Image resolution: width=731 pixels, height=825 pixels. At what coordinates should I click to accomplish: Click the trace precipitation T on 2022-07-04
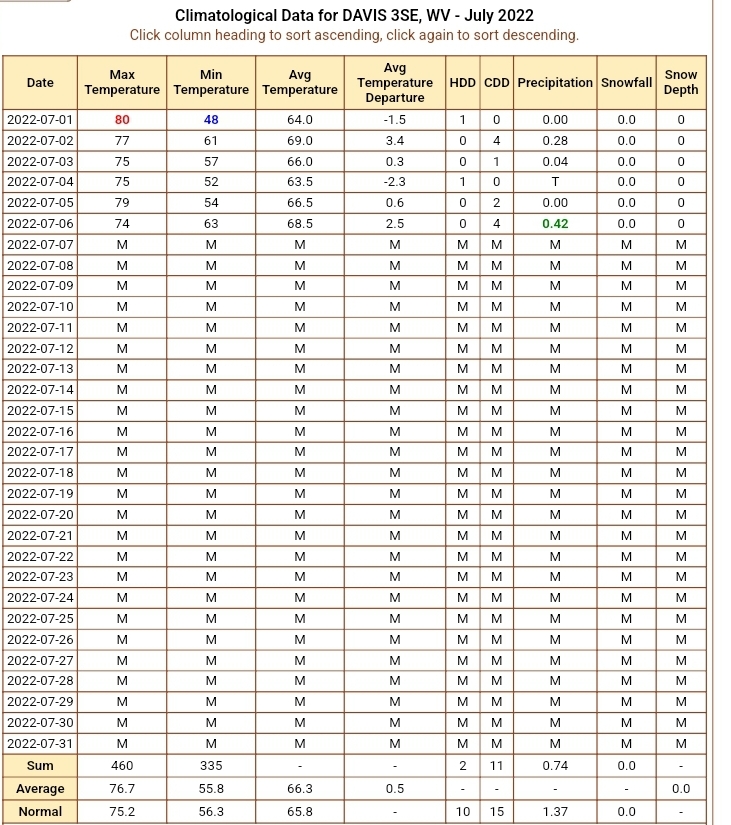555,182
